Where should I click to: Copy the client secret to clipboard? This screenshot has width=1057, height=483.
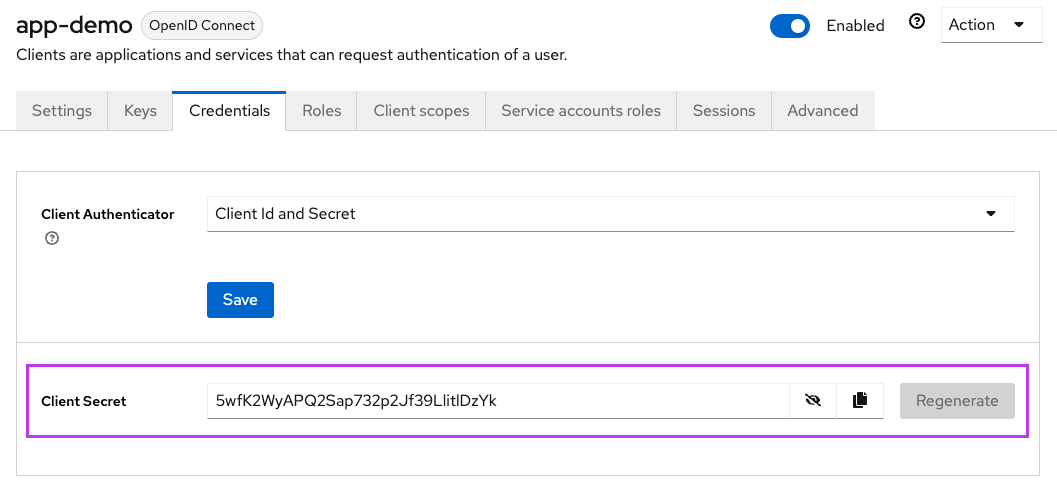(859, 401)
